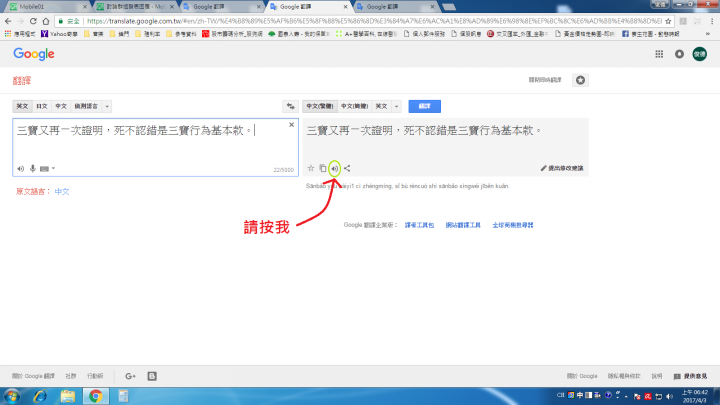Open system tray volume icon
This screenshot has width=720, height=405.
point(669,396)
